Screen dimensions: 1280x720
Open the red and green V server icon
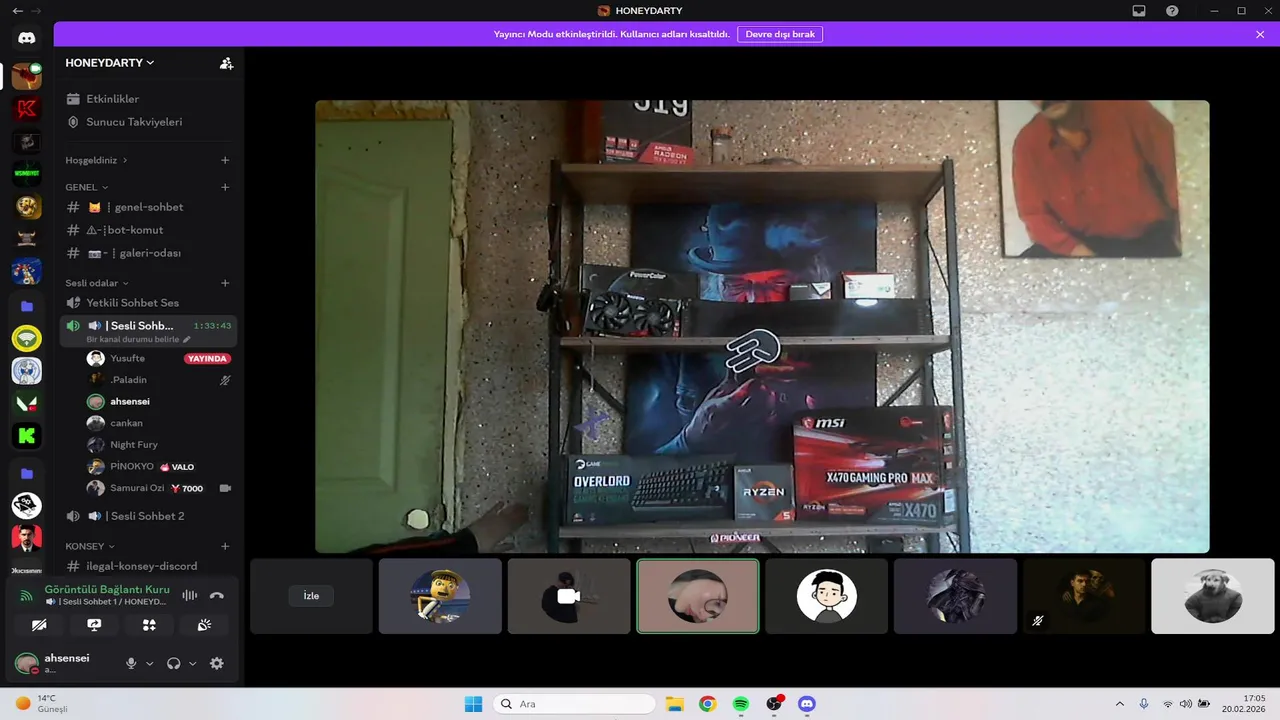click(x=27, y=403)
